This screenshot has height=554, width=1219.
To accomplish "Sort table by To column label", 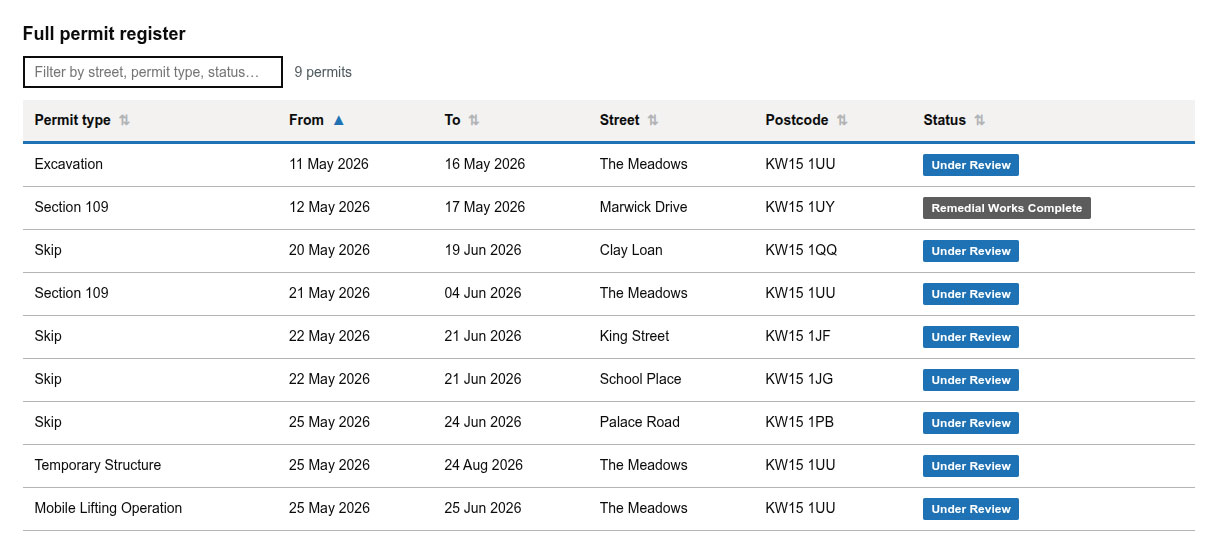I will [452, 120].
